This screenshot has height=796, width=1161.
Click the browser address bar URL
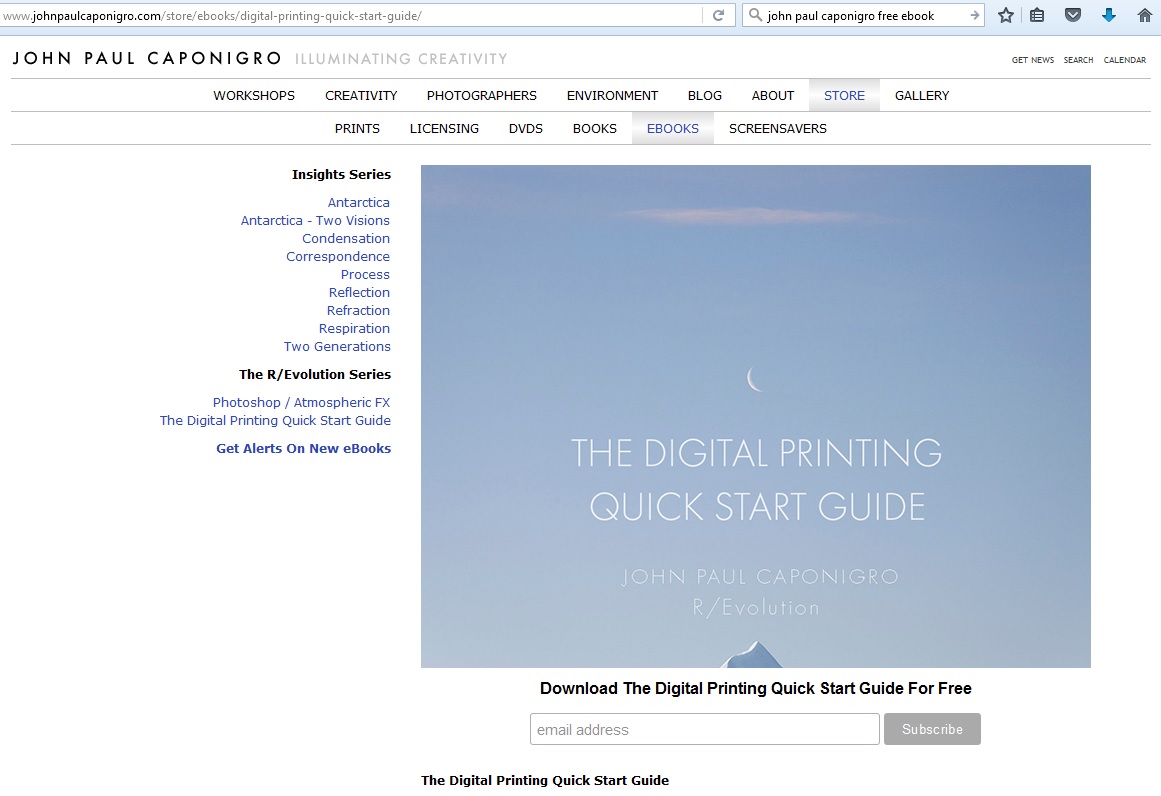[x=351, y=16]
